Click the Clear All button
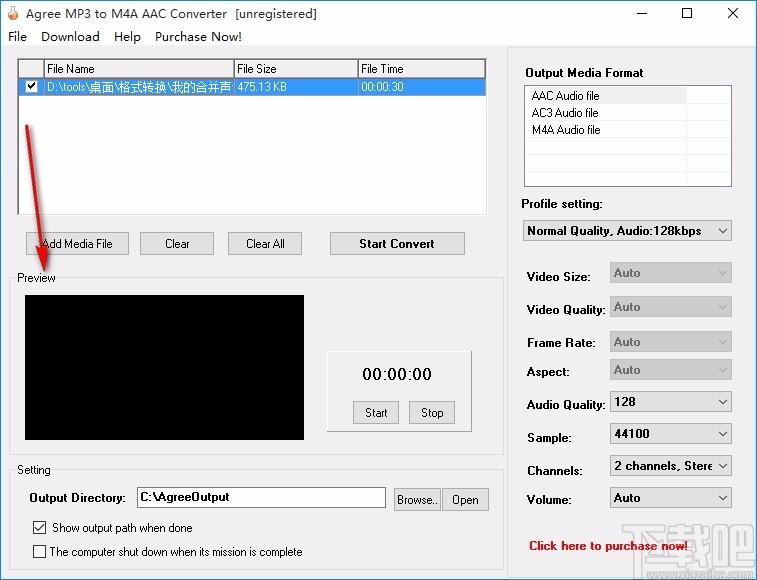The width and height of the screenshot is (757, 580). pos(265,243)
